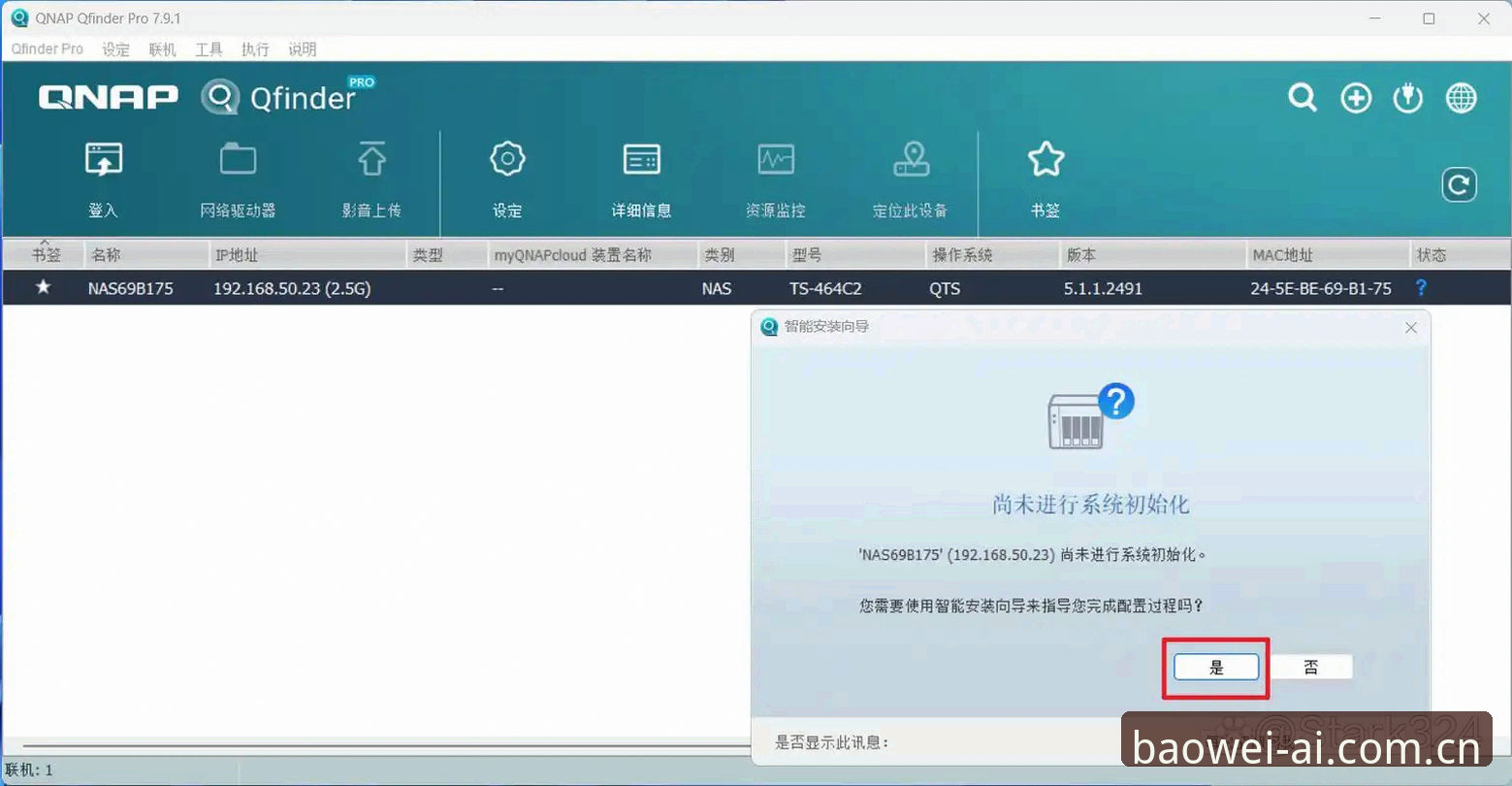Image resolution: width=1512 pixels, height=786 pixels.
Task: Click IP address 192.168.50.23 (2.5G)
Action: point(292,288)
